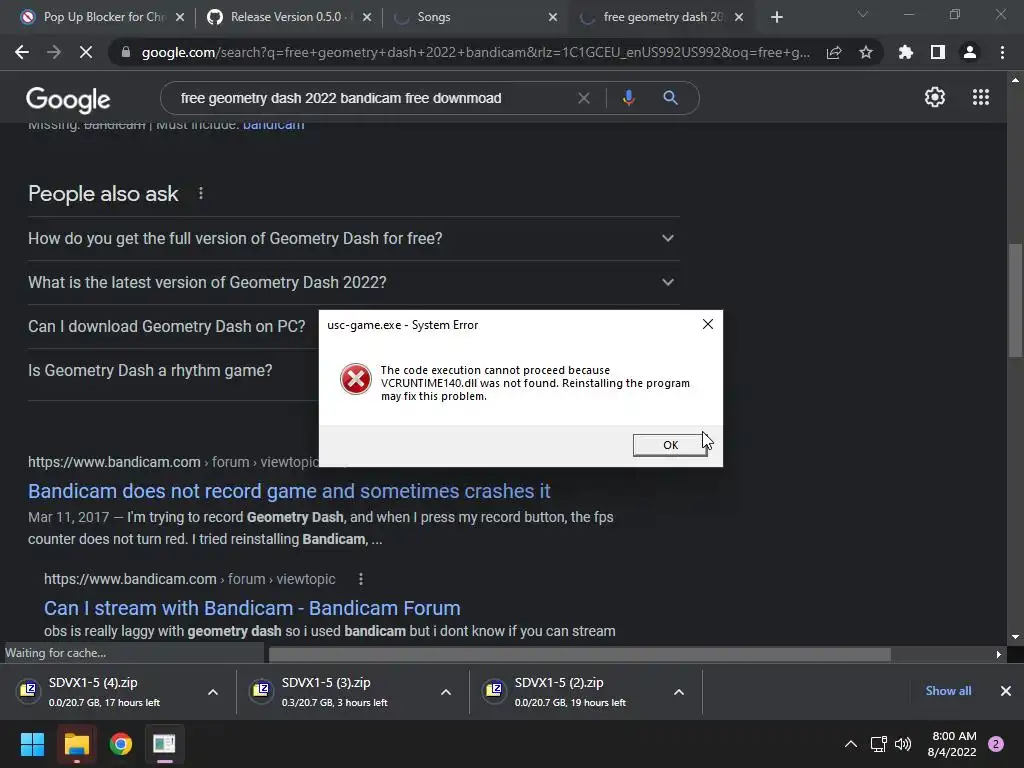The height and width of the screenshot is (768, 1024).
Task: Click the vertical page scrollbar thumb
Action: [x=1015, y=300]
